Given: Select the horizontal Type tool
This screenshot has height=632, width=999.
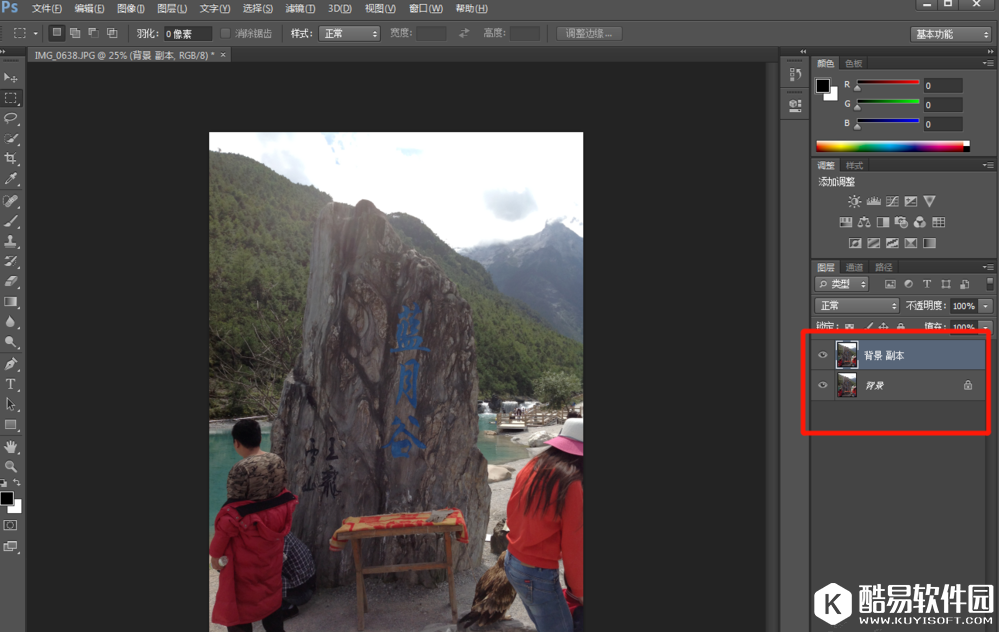Looking at the screenshot, I should point(11,384).
